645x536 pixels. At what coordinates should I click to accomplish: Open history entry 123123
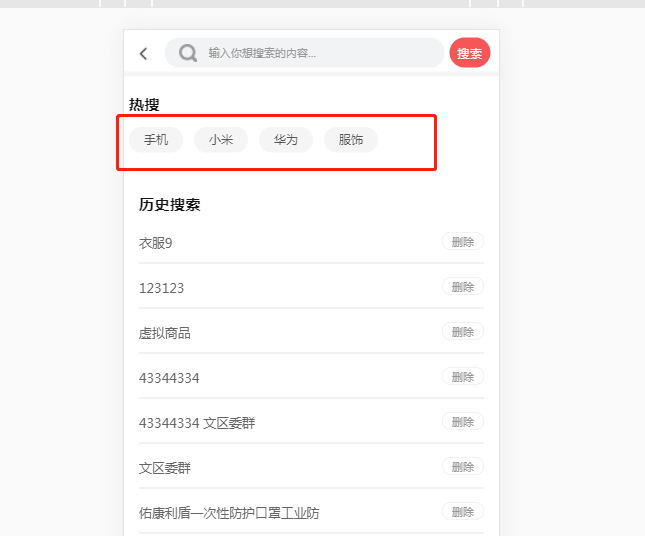tap(161, 288)
